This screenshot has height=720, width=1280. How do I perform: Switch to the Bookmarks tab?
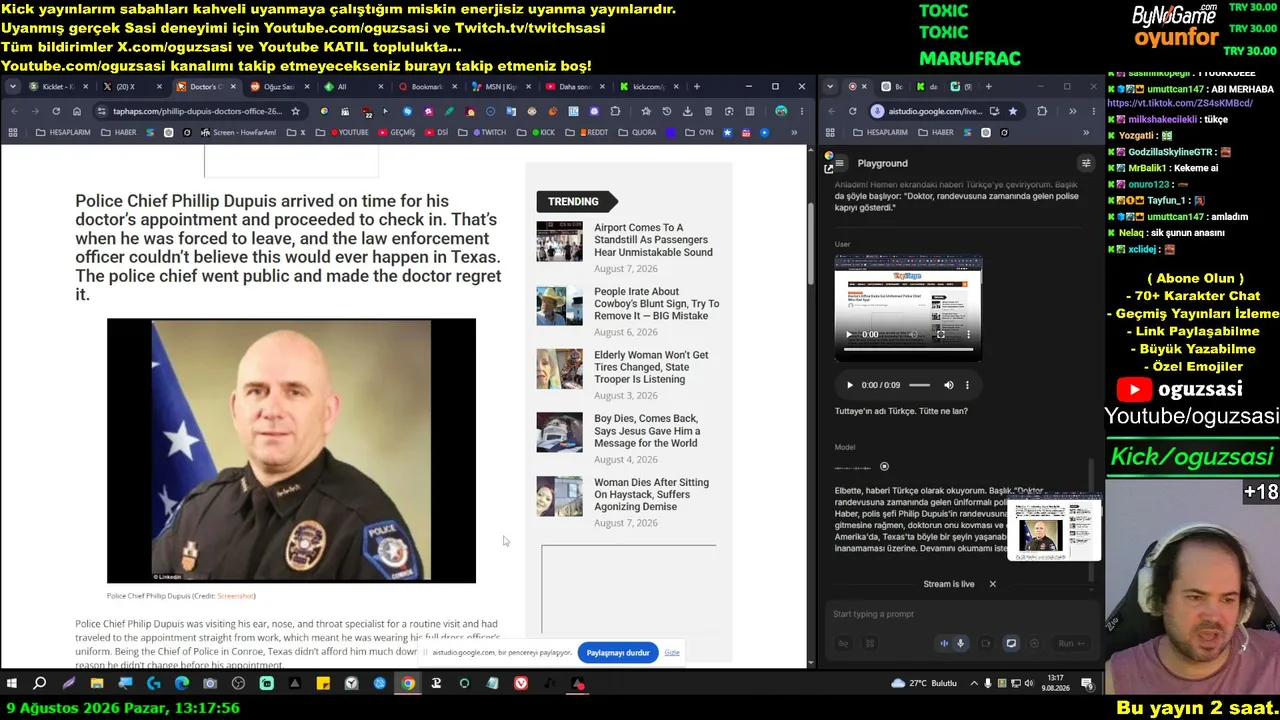[x=427, y=87]
